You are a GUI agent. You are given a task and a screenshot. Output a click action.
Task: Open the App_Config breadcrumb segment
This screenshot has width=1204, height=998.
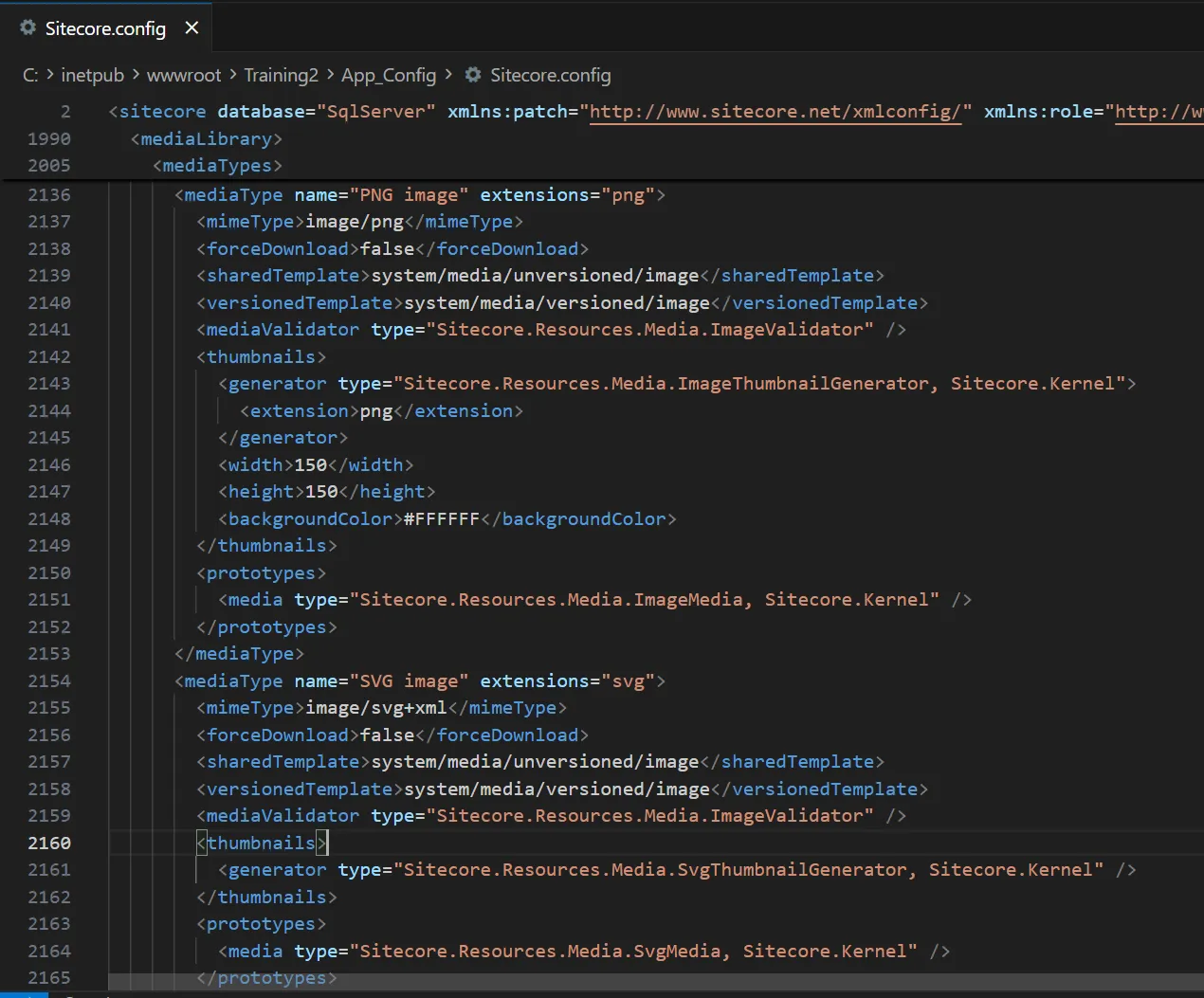point(389,75)
